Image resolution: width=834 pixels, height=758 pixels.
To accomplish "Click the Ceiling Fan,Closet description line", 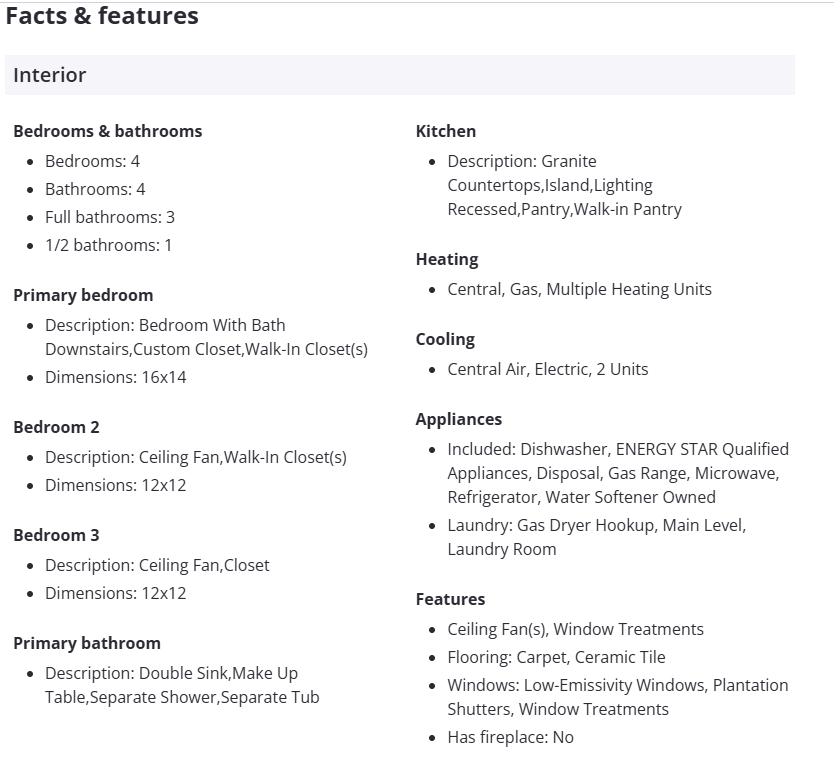I will 157,565.
